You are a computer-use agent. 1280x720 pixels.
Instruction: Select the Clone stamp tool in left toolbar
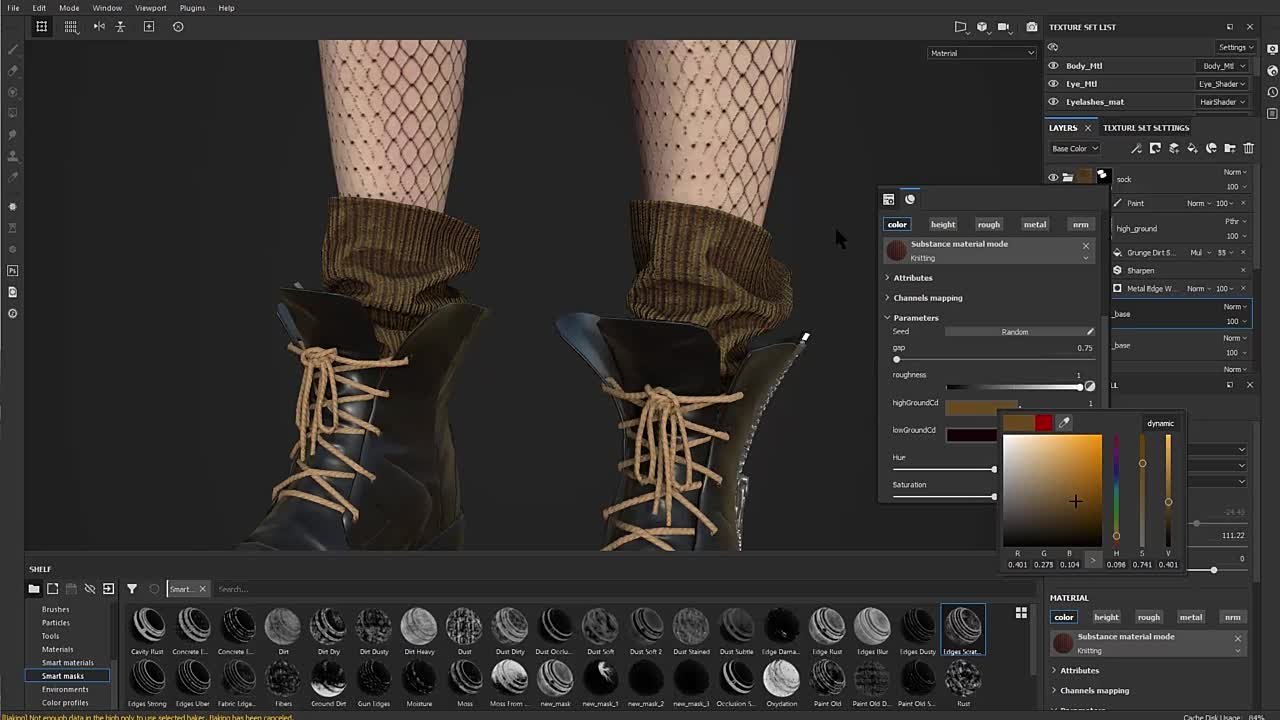click(12, 155)
